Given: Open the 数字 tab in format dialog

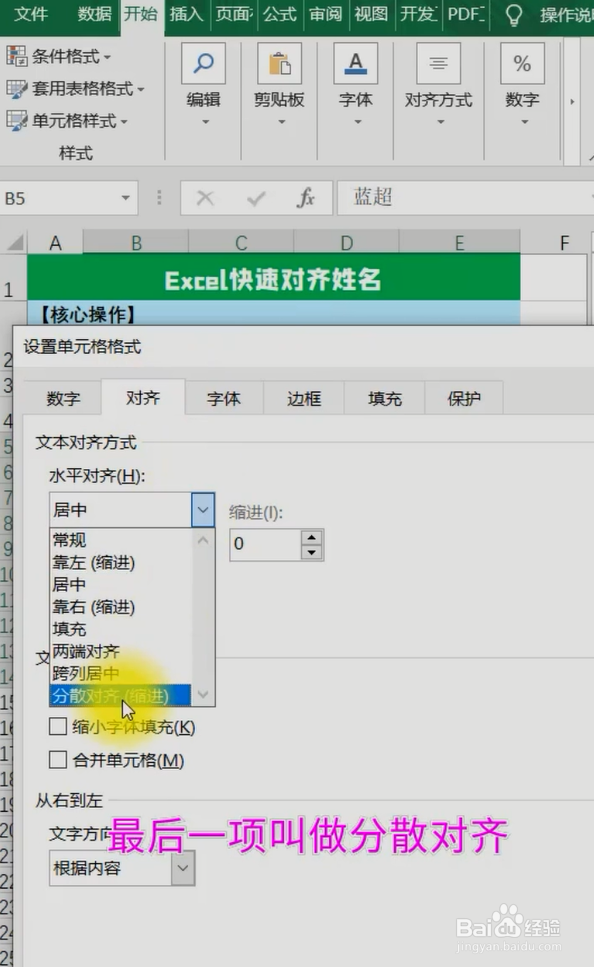Looking at the screenshot, I should (63, 398).
